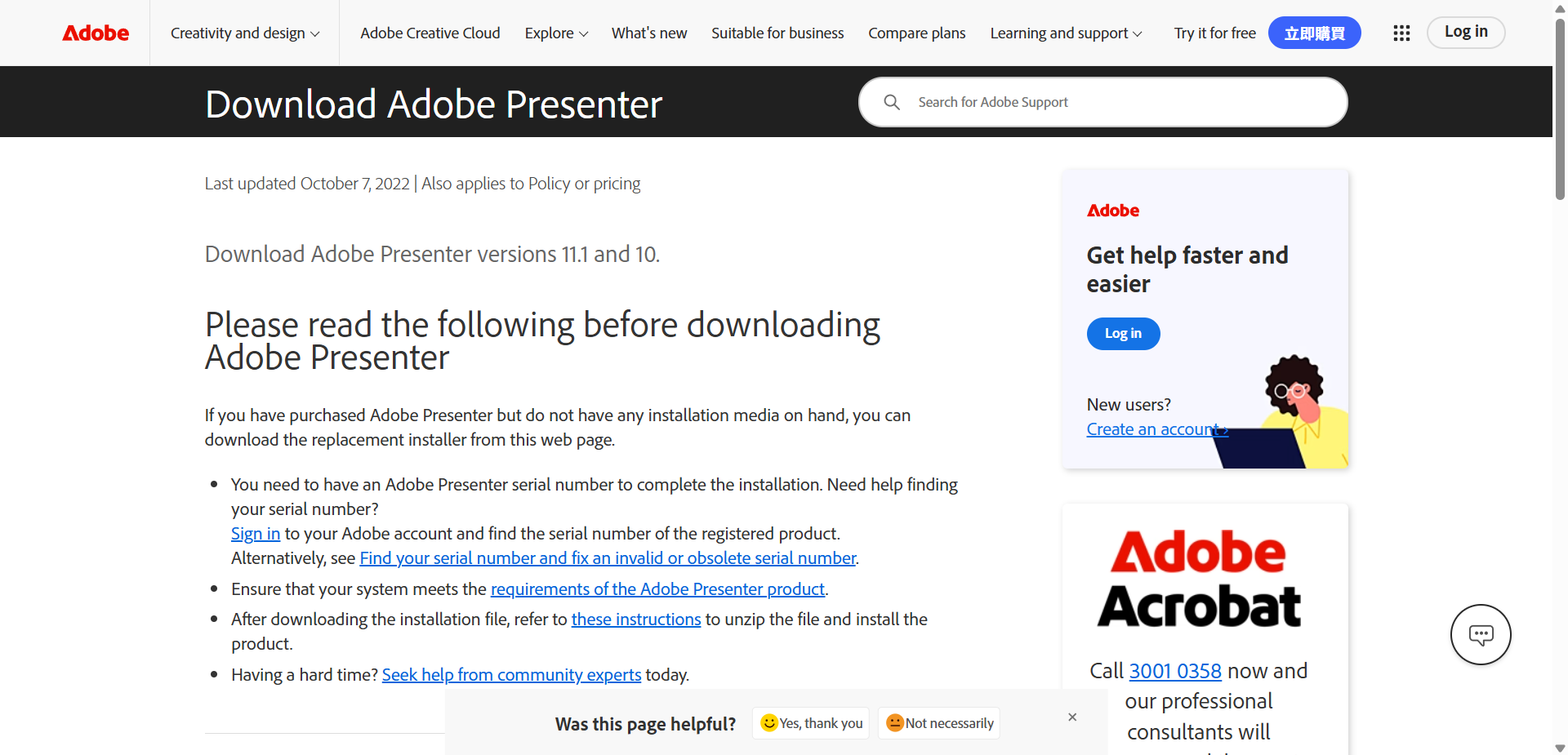Click the Was this page helpful? label
Image resolution: width=1568 pixels, height=755 pixels.
tap(645, 724)
